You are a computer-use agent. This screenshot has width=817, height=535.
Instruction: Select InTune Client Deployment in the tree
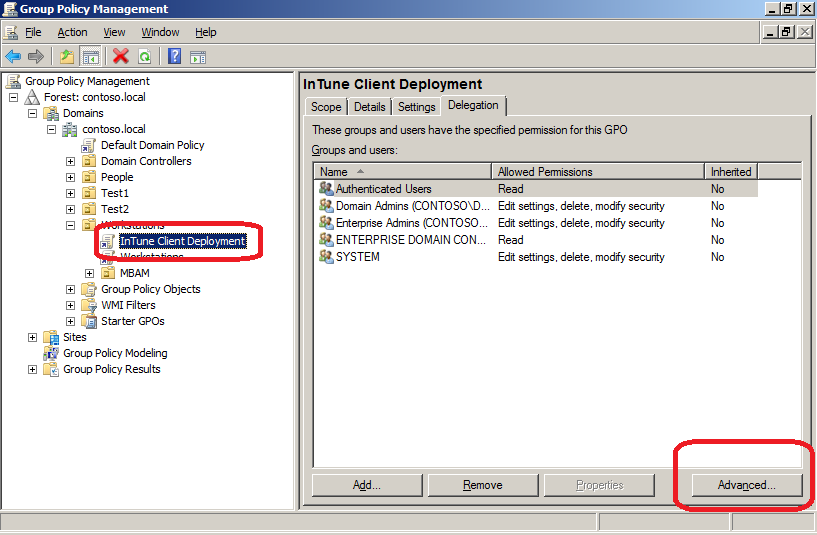tap(182, 241)
